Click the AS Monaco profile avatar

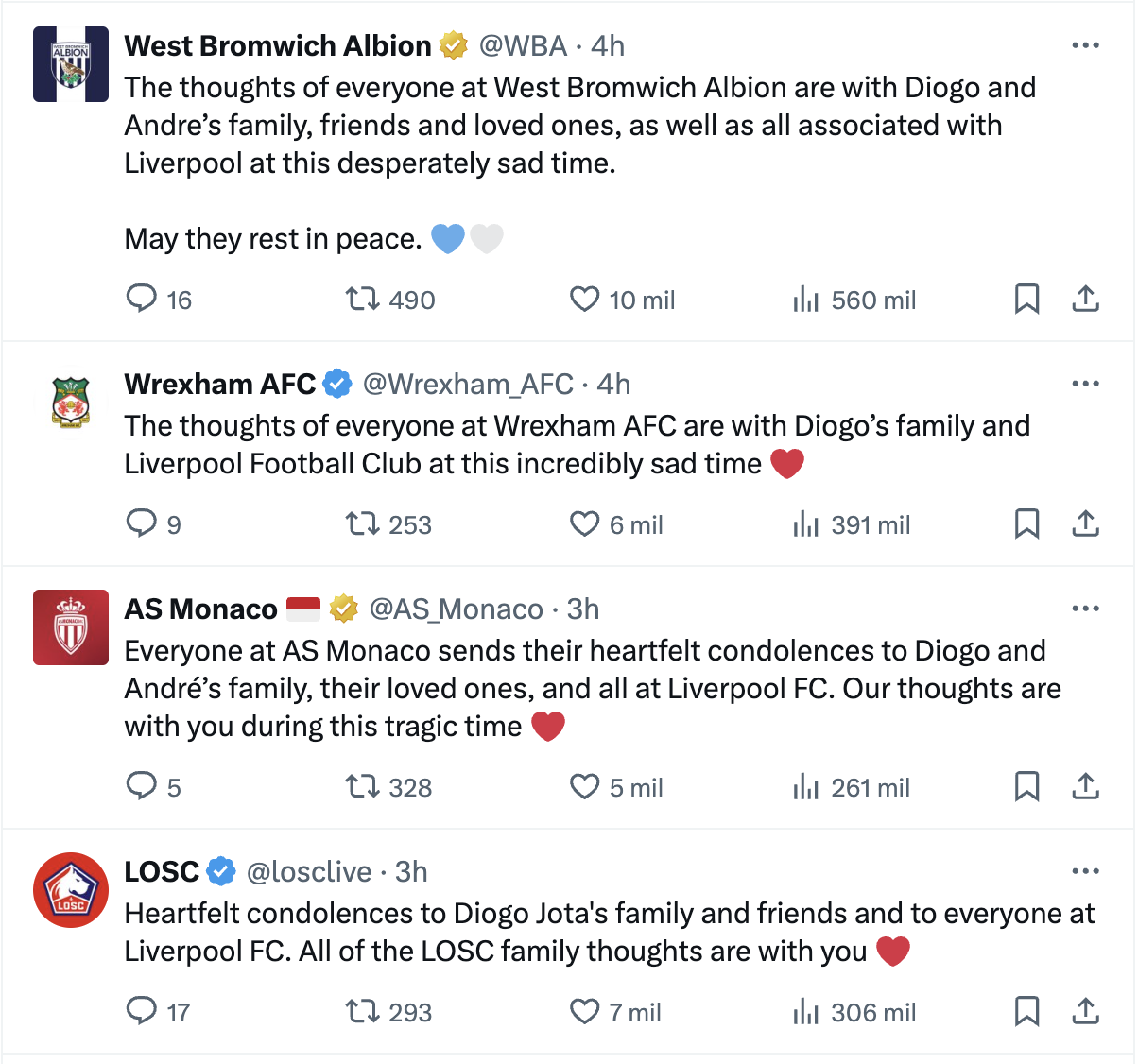(71, 627)
